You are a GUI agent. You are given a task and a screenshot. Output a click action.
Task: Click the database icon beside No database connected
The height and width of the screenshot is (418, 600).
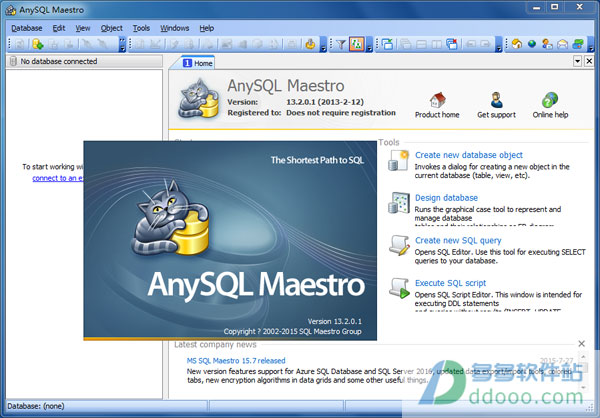pos(13,61)
